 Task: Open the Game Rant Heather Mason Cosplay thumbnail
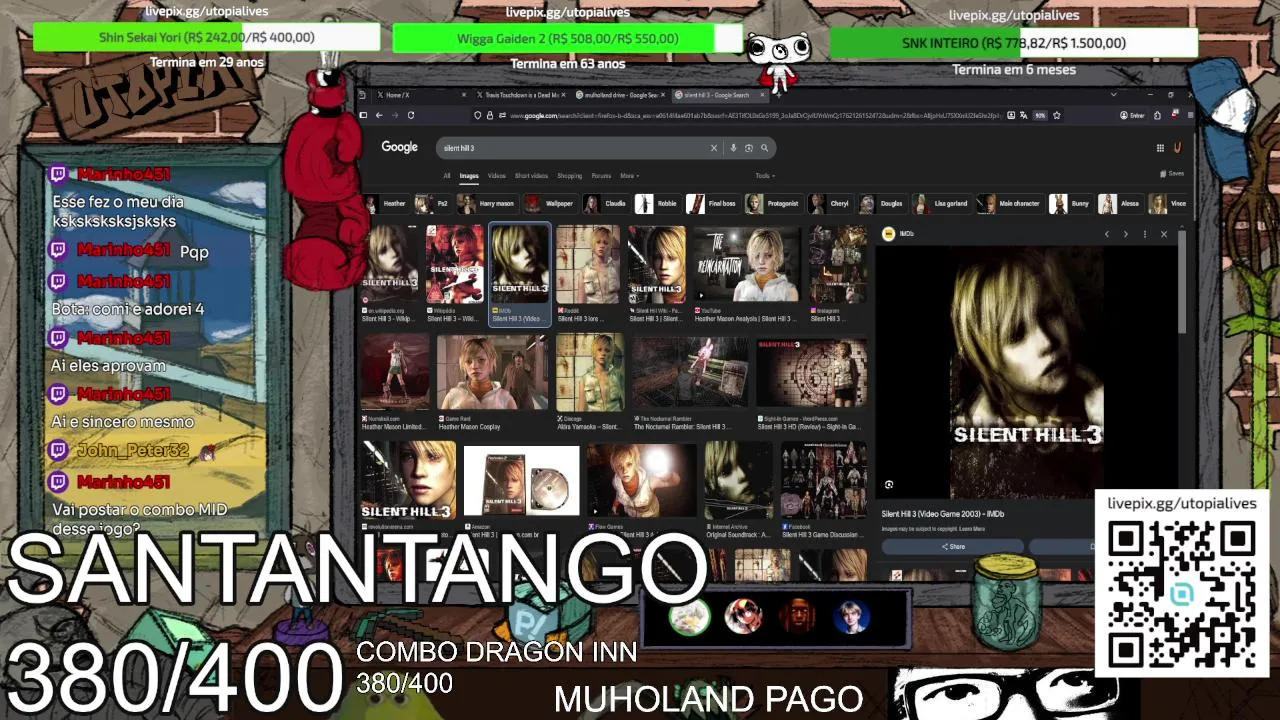(492, 372)
